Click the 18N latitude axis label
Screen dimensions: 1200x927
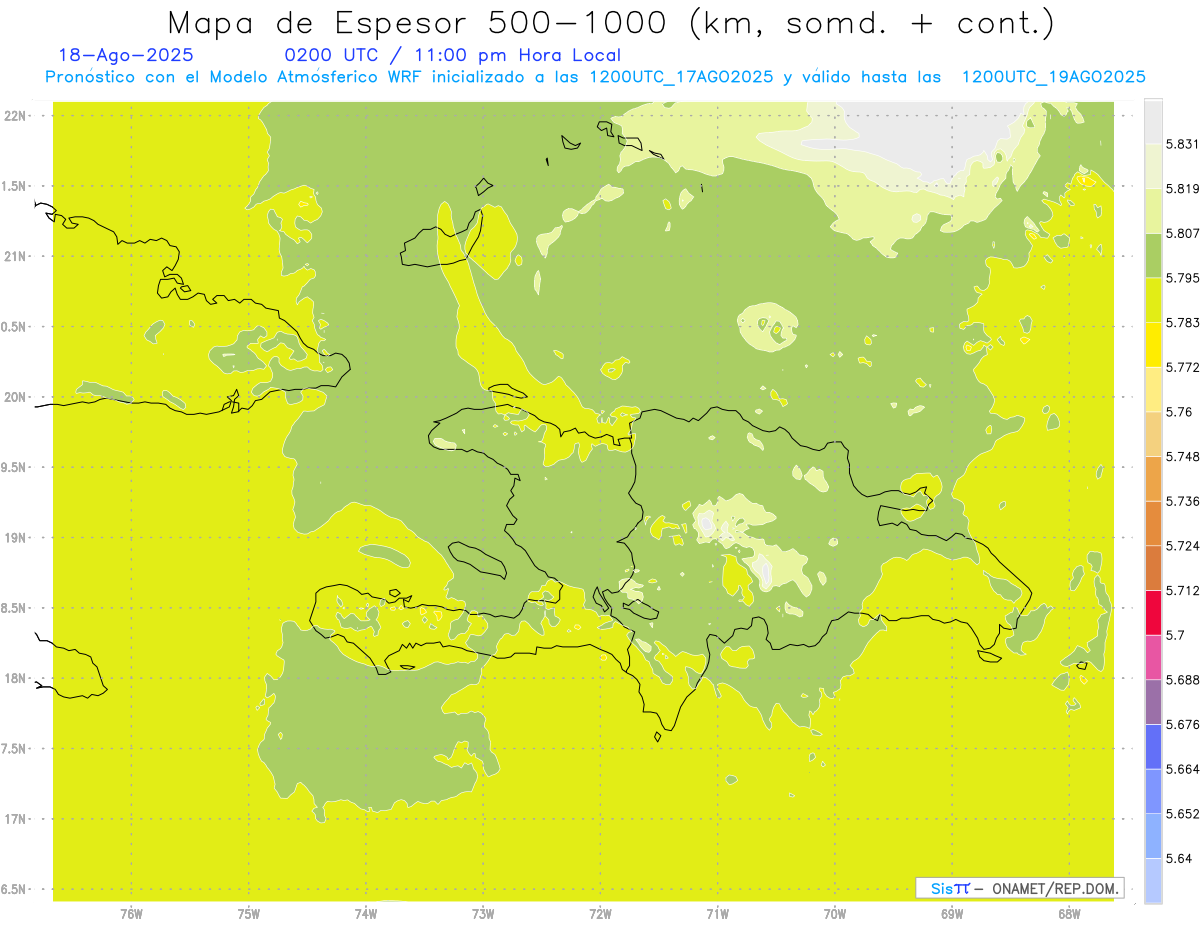pyautogui.click(x=16, y=679)
